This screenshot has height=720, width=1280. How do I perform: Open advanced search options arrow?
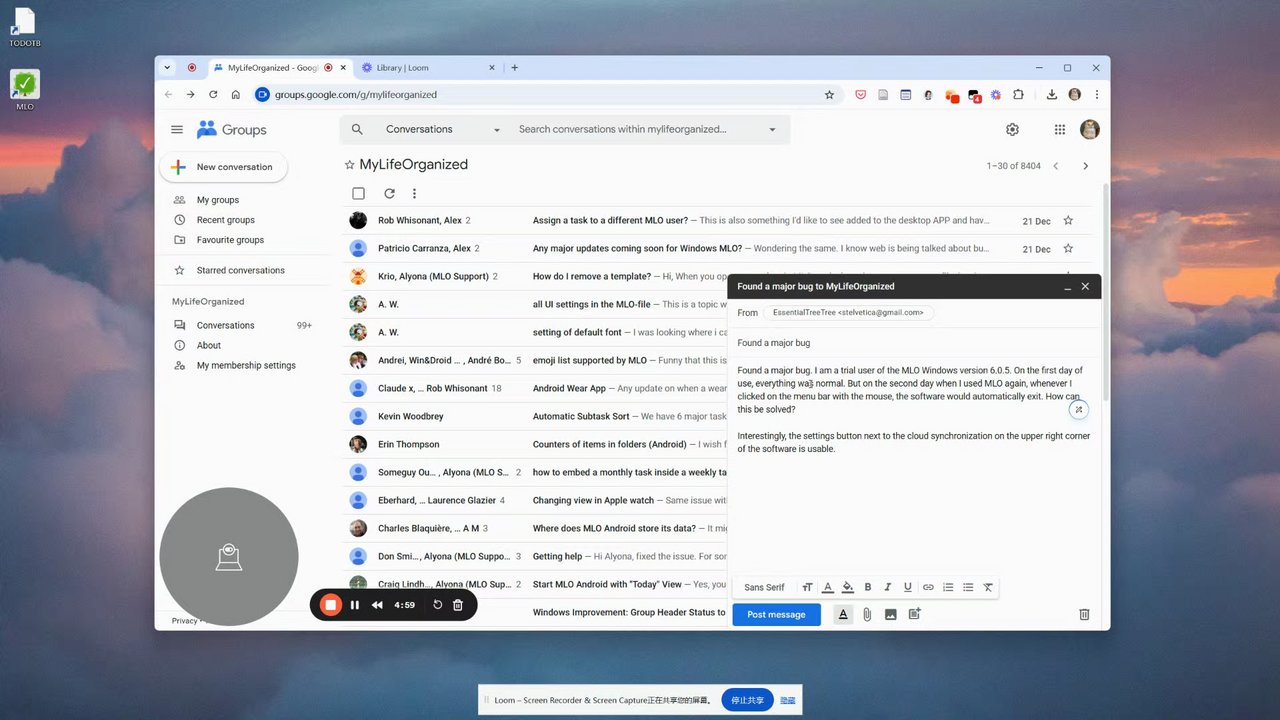tap(772, 129)
